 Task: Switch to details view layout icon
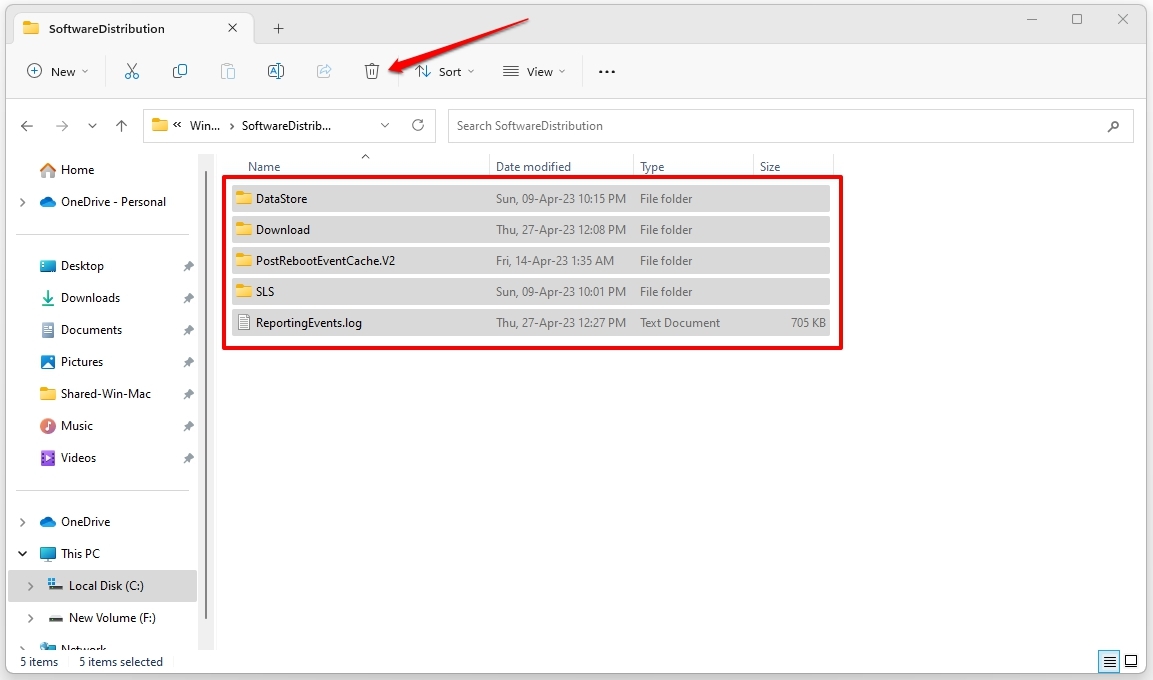(1109, 662)
